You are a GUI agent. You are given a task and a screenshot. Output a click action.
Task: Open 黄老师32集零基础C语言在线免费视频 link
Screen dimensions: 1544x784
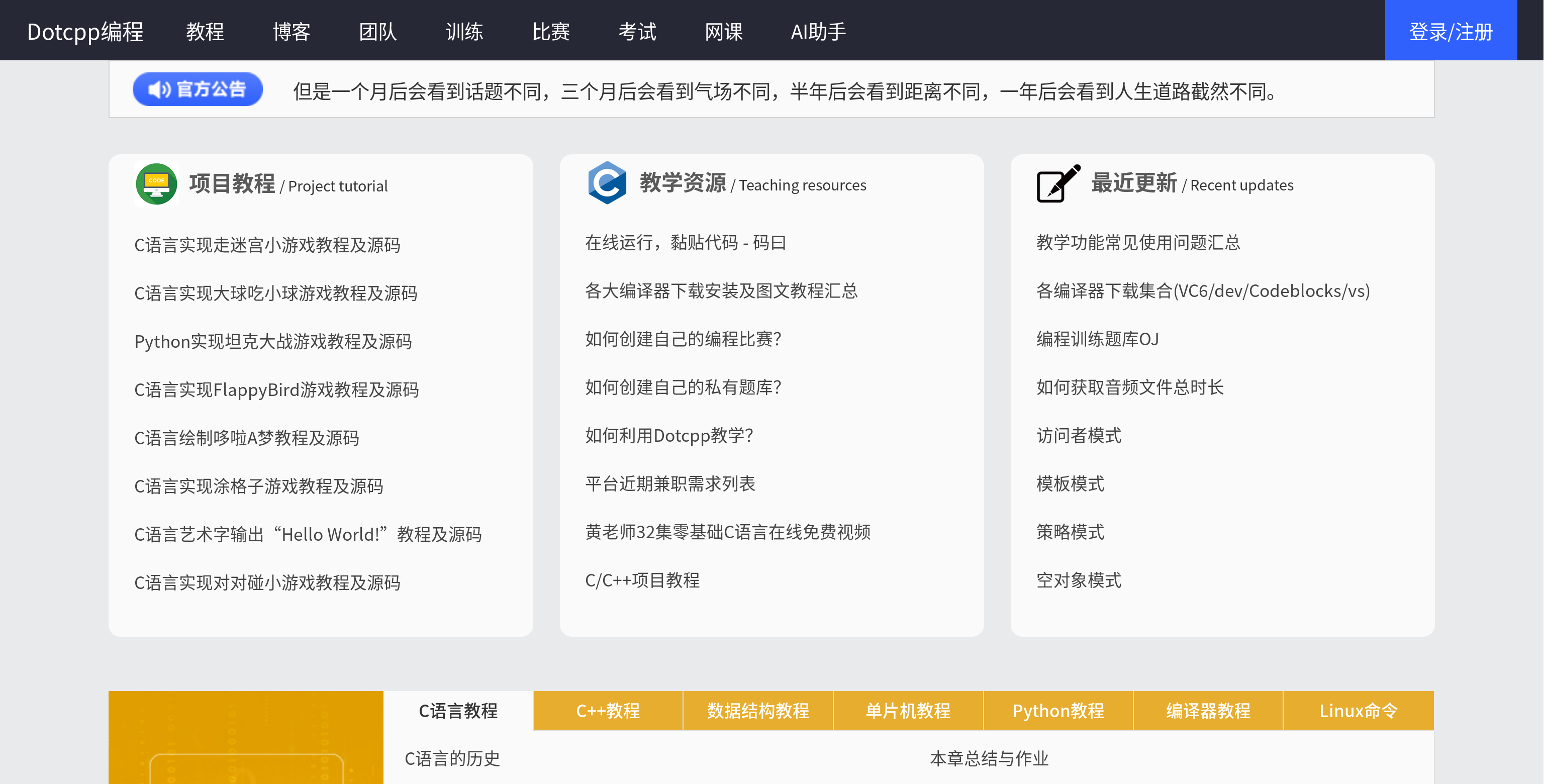[728, 532]
